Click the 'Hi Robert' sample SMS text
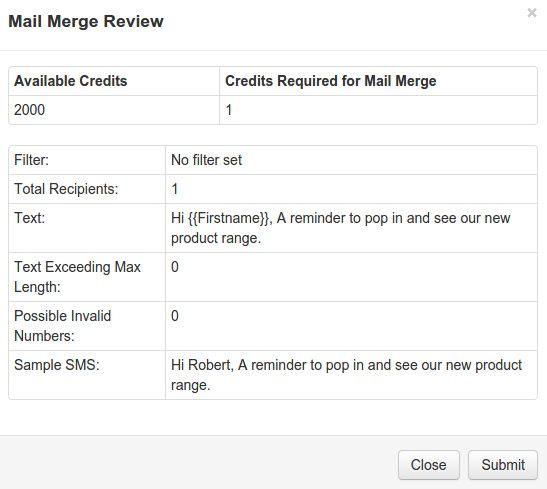 346,375
